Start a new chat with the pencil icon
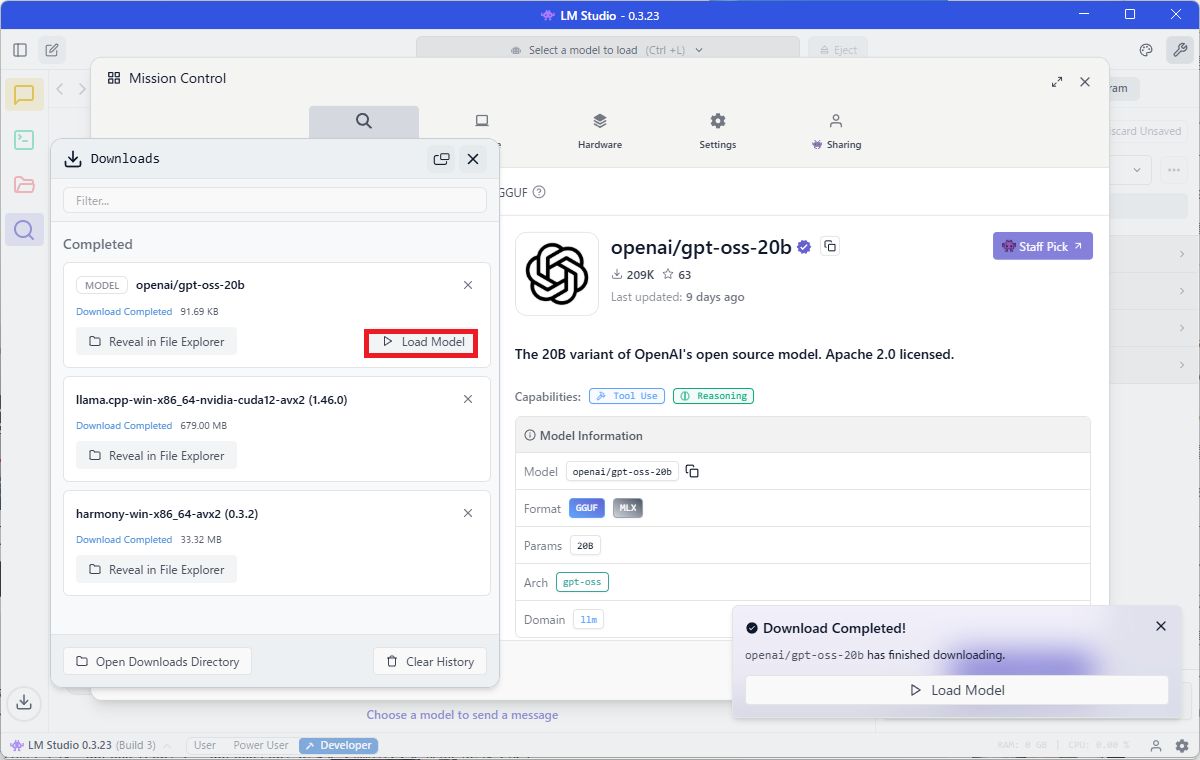Viewport: 1200px width, 760px height. tap(52, 50)
